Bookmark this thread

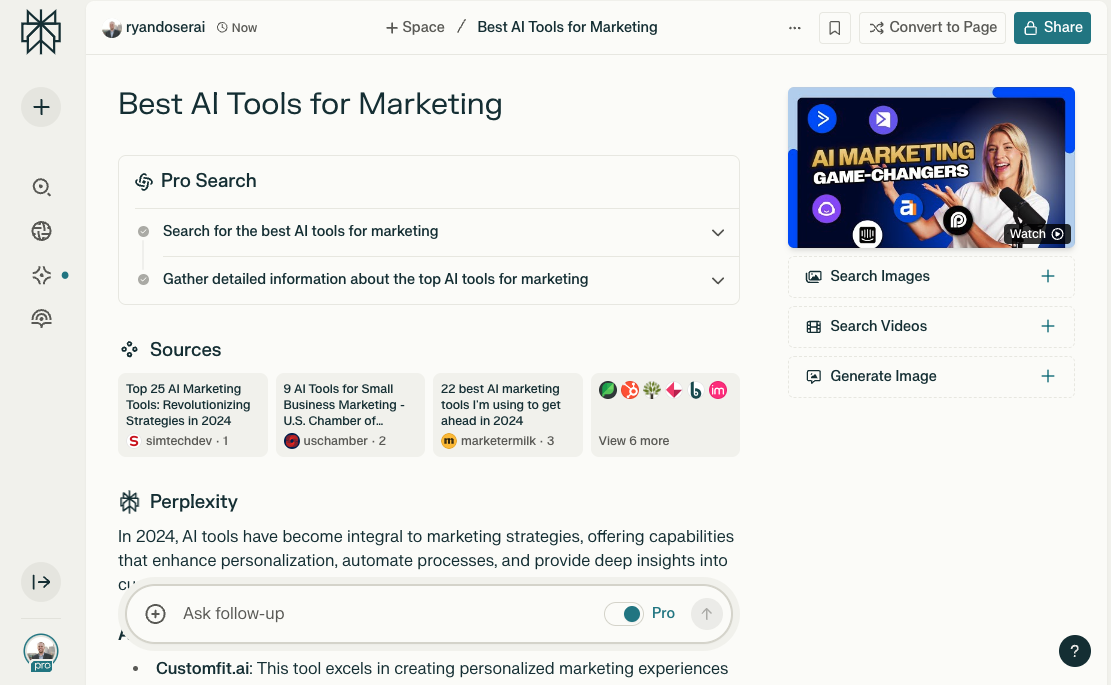(x=835, y=27)
